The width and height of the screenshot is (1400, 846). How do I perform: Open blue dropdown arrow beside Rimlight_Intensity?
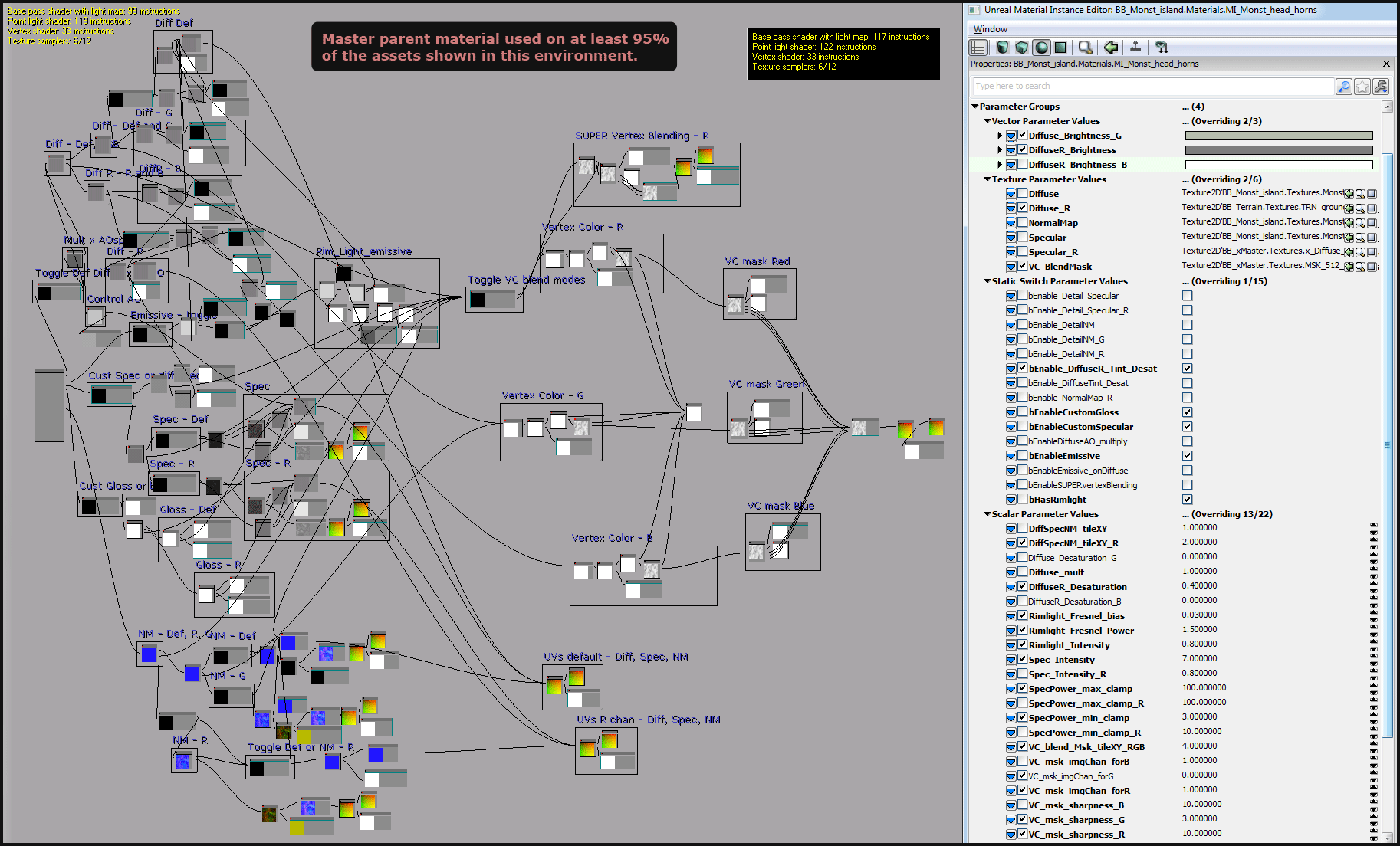click(1011, 645)
